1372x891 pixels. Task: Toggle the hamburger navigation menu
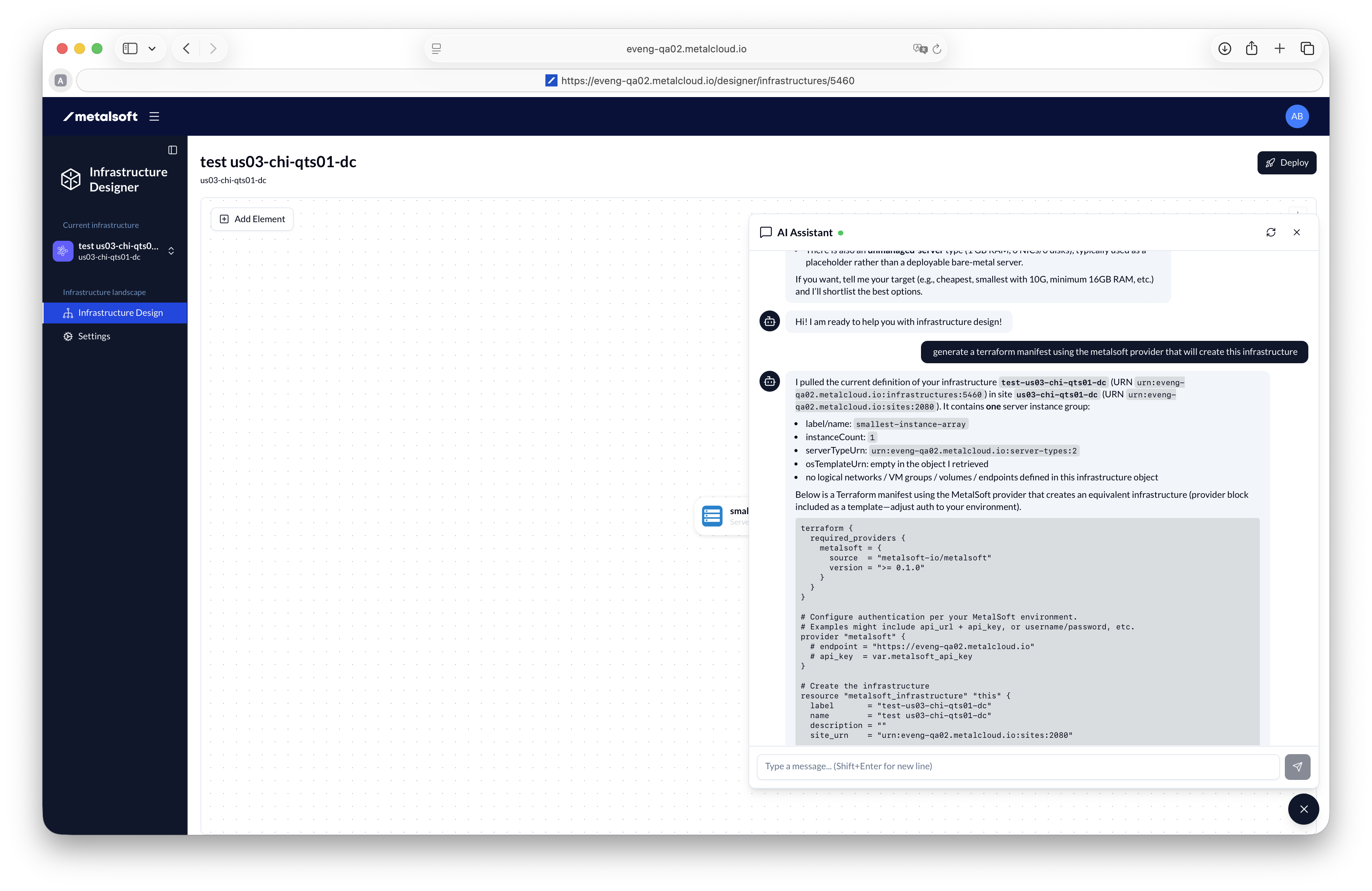click(154, 116)
